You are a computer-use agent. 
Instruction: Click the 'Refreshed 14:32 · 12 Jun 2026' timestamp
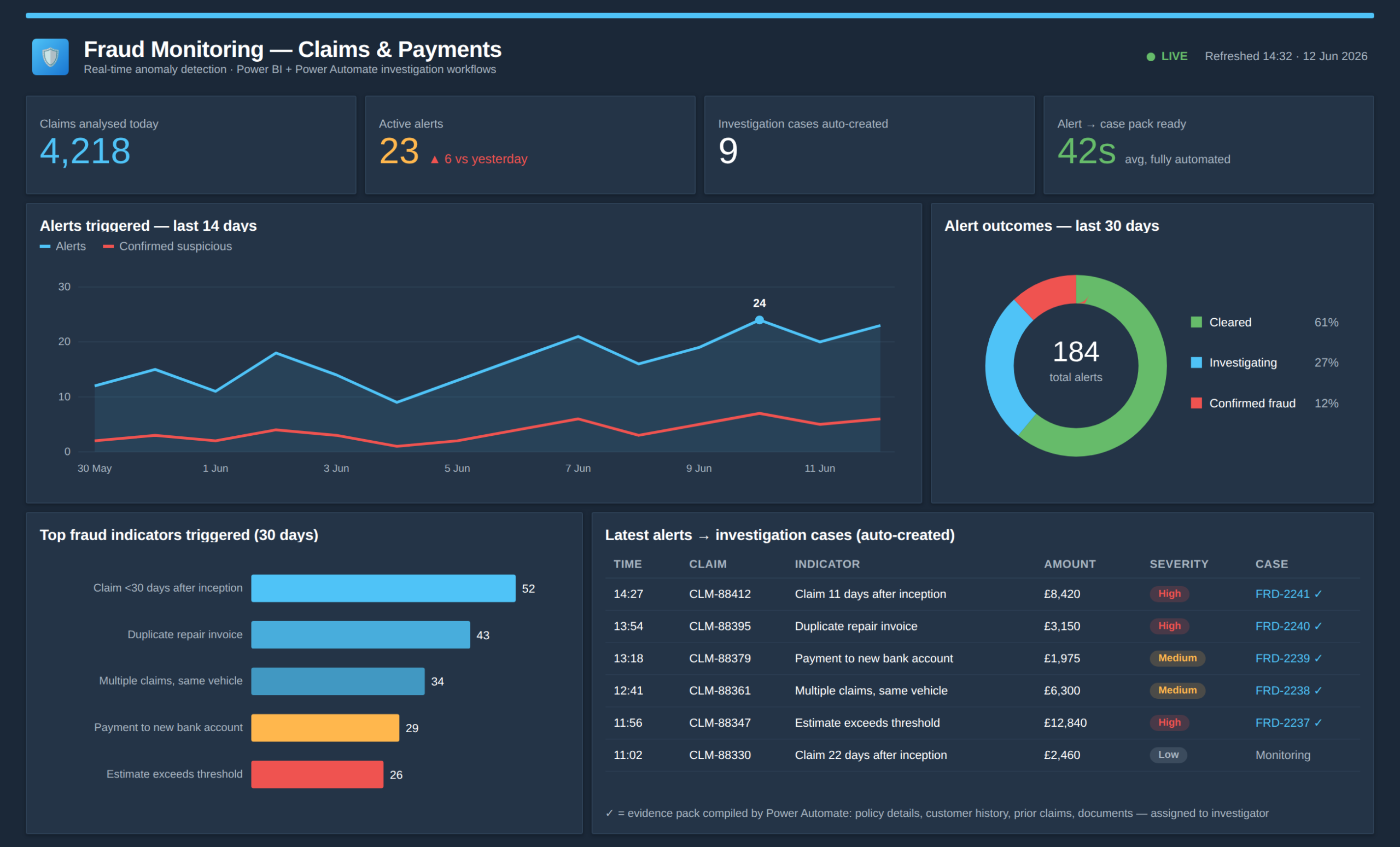point(1286,56)
